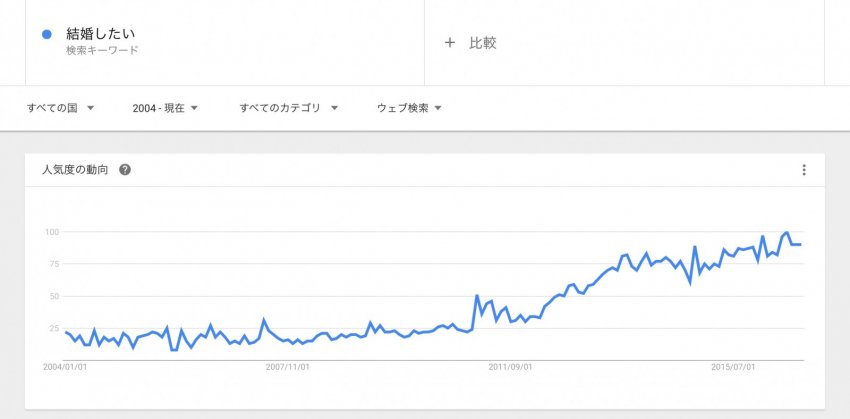Expand the すべてのカテゴリ category dropdown
Screen dimensions: 850x419
[x=289, y=108]
